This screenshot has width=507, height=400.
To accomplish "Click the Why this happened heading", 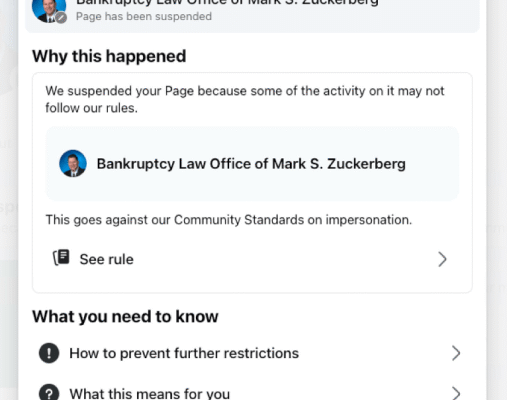I will click(x=109, y=56).
